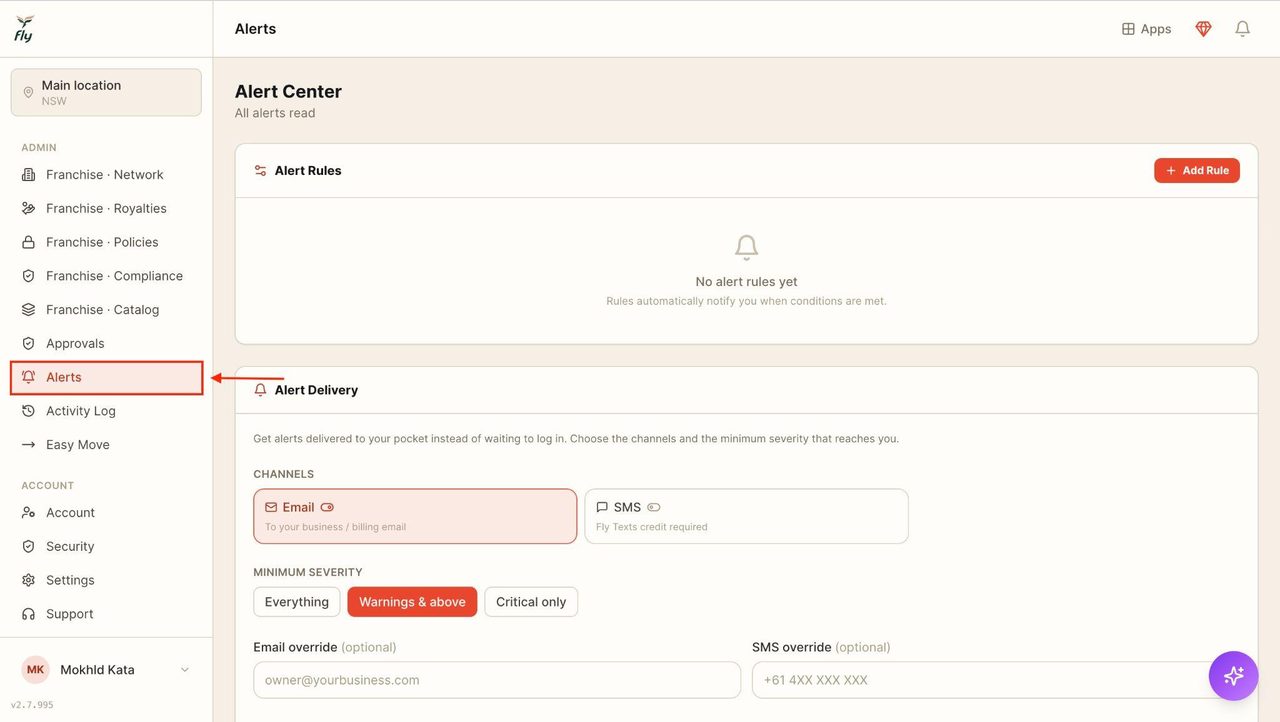Click the location pin icon beside Main location
Image resolution: width=1280 pixels, height=722 pixels.
click(x=28, y=92)
